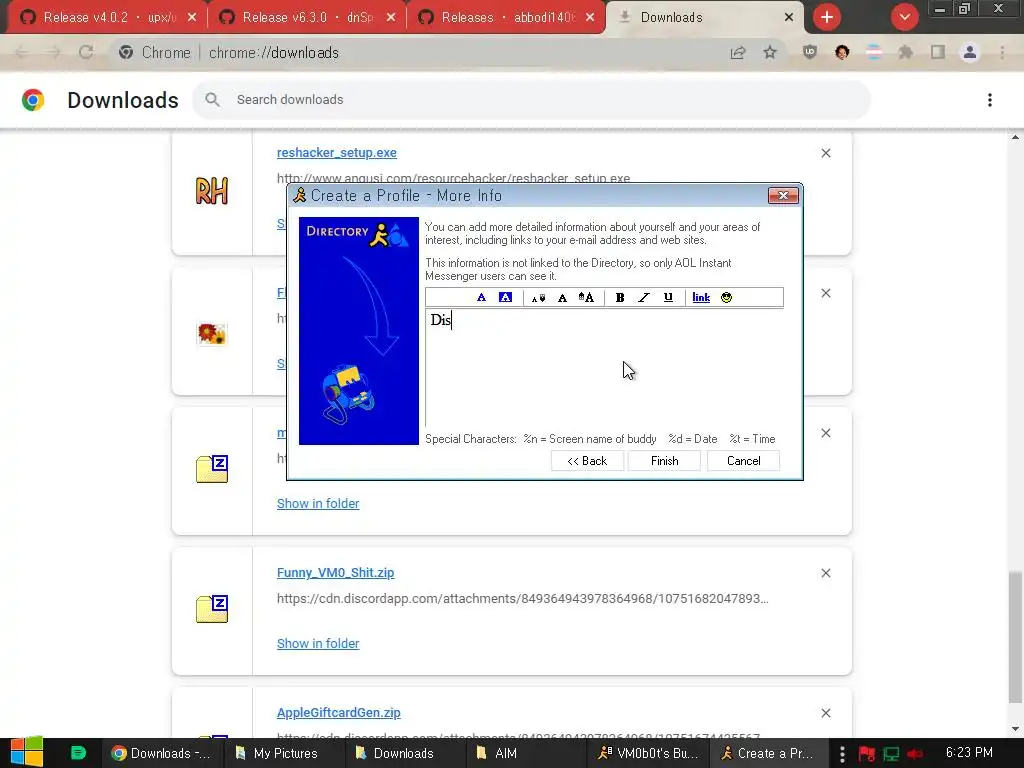Open the Windows Start menu
Viewport: 1024px width, 768px height.
(x=27, y=752)
